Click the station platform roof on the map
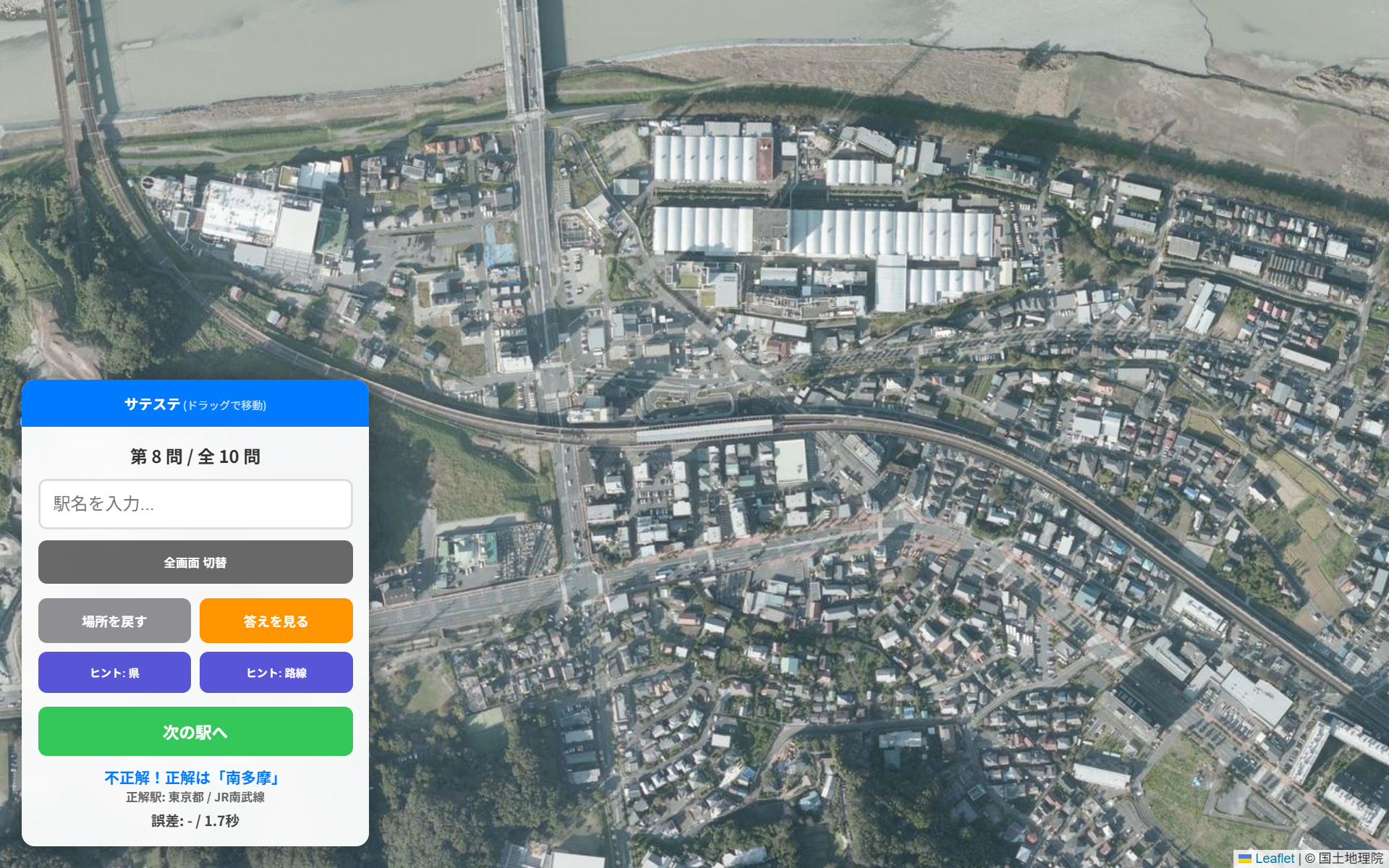Image resolution: width=1389 pixels, height=868 pixels. tap(704, 430)
